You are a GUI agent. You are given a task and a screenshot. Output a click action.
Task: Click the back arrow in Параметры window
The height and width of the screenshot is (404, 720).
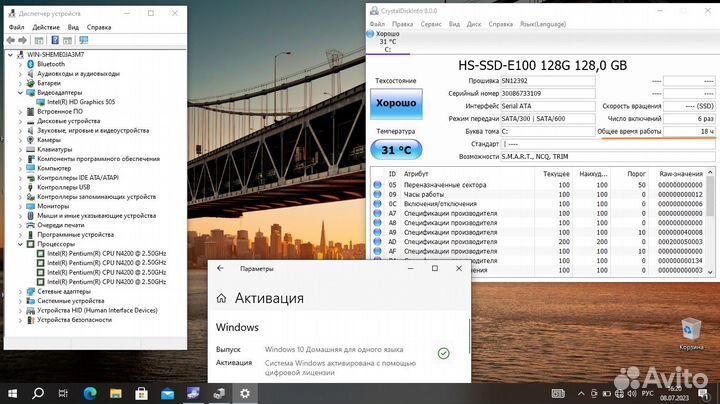coord(220,269)
